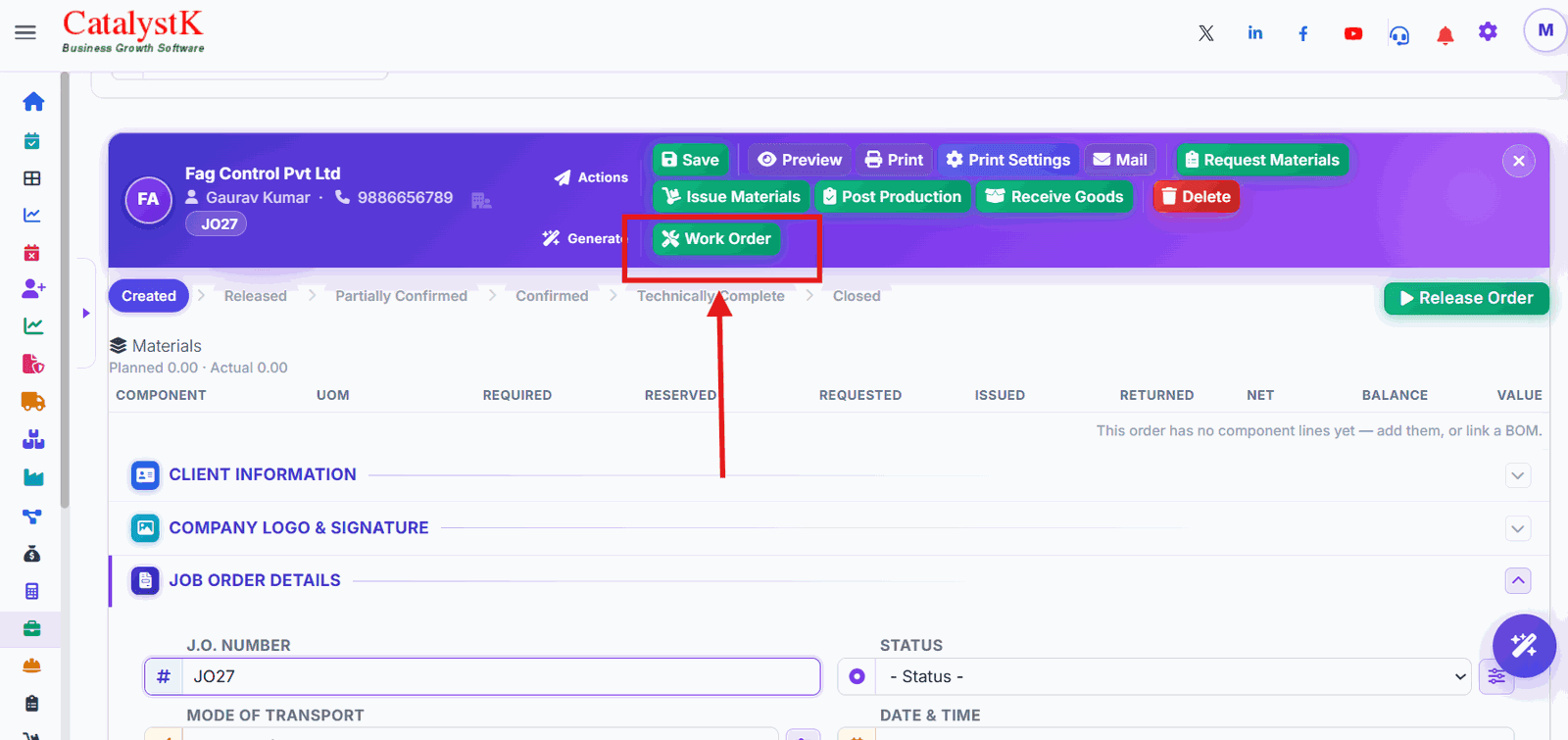Select the Closed status step
The image size is (1568, 740).
[857, 296]
